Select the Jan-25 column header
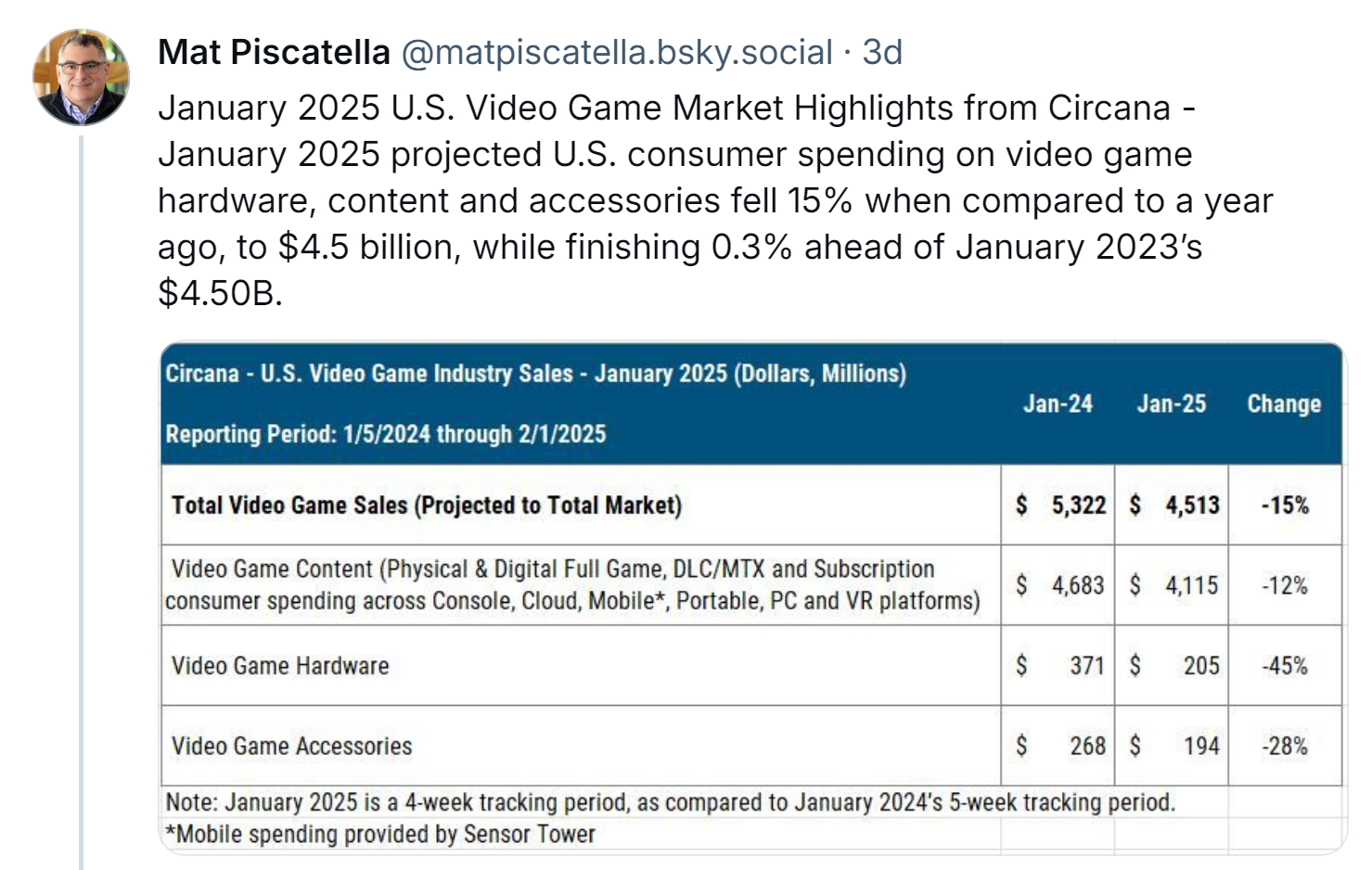The image size is (1372, 870). coord(1172,403)
